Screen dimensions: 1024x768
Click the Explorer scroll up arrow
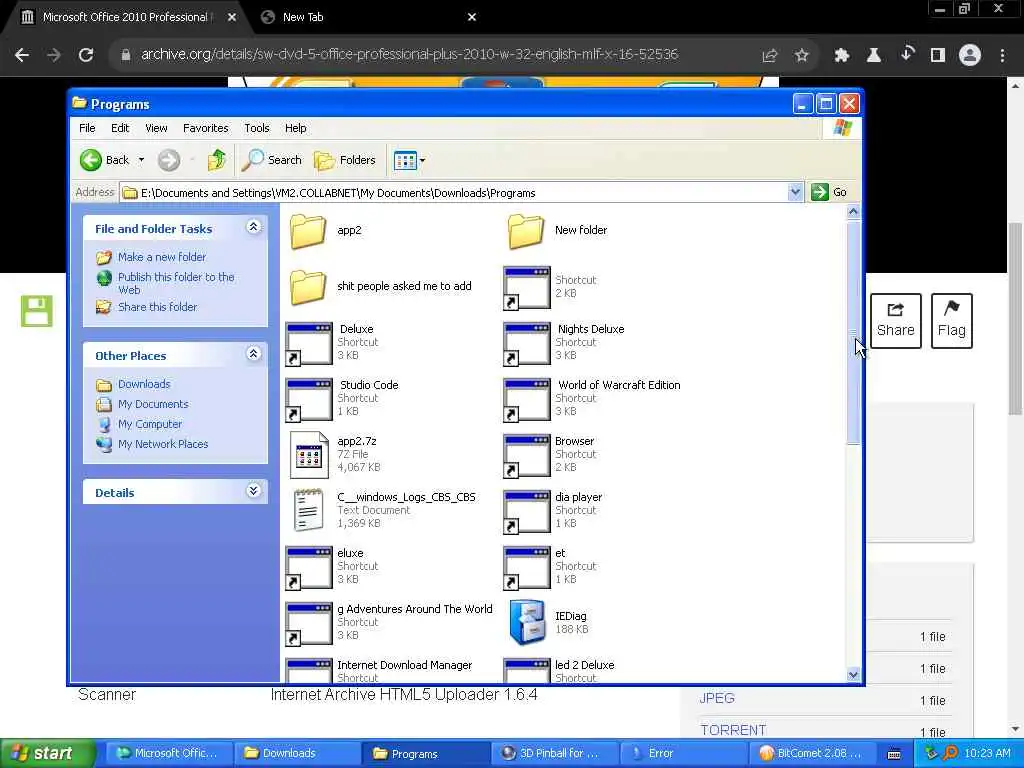(x=853, y=212)
